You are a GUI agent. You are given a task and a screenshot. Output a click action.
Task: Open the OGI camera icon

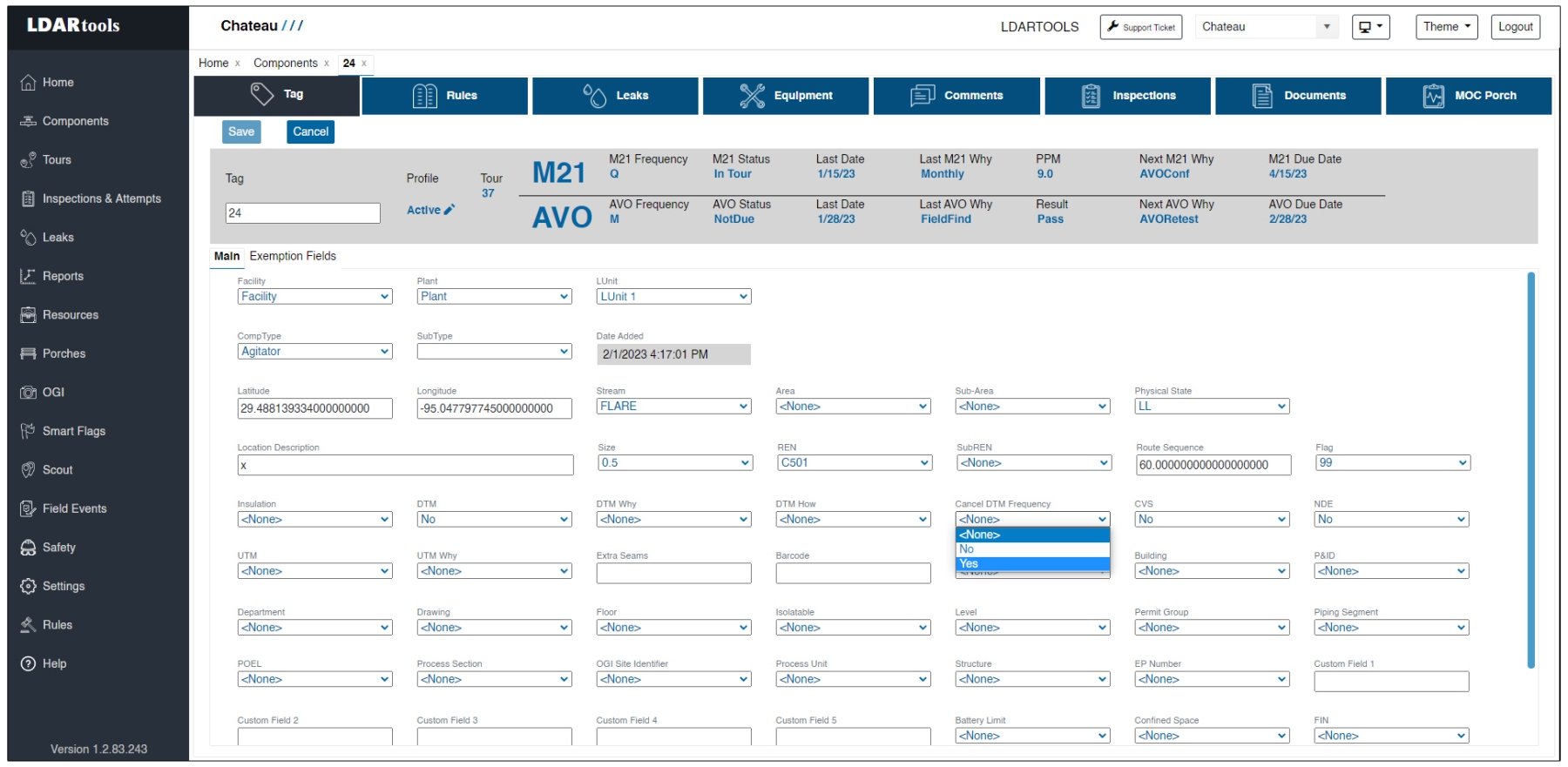point(28,393)
